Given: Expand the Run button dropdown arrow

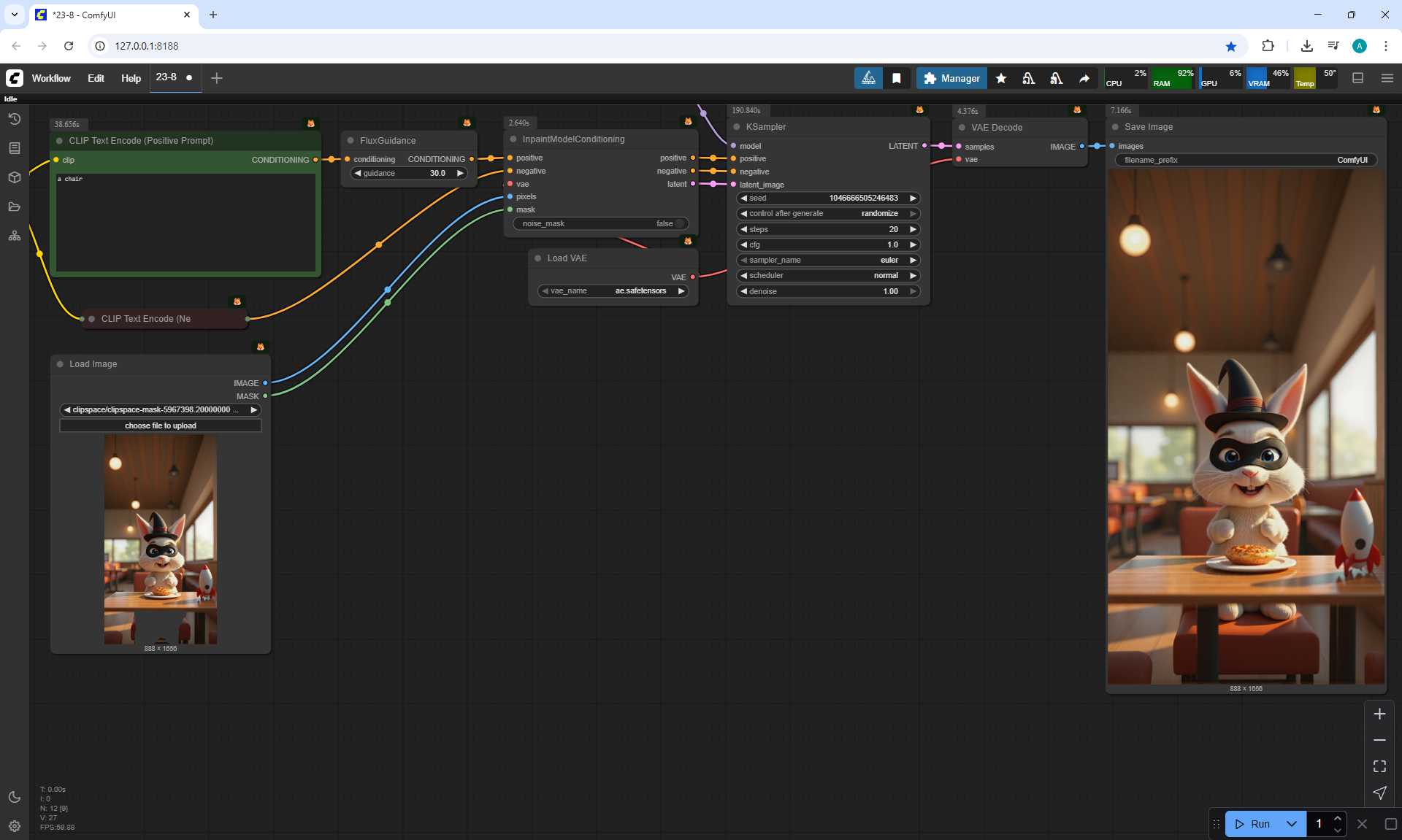Looking at the screenshot, I should (1291, 824).
